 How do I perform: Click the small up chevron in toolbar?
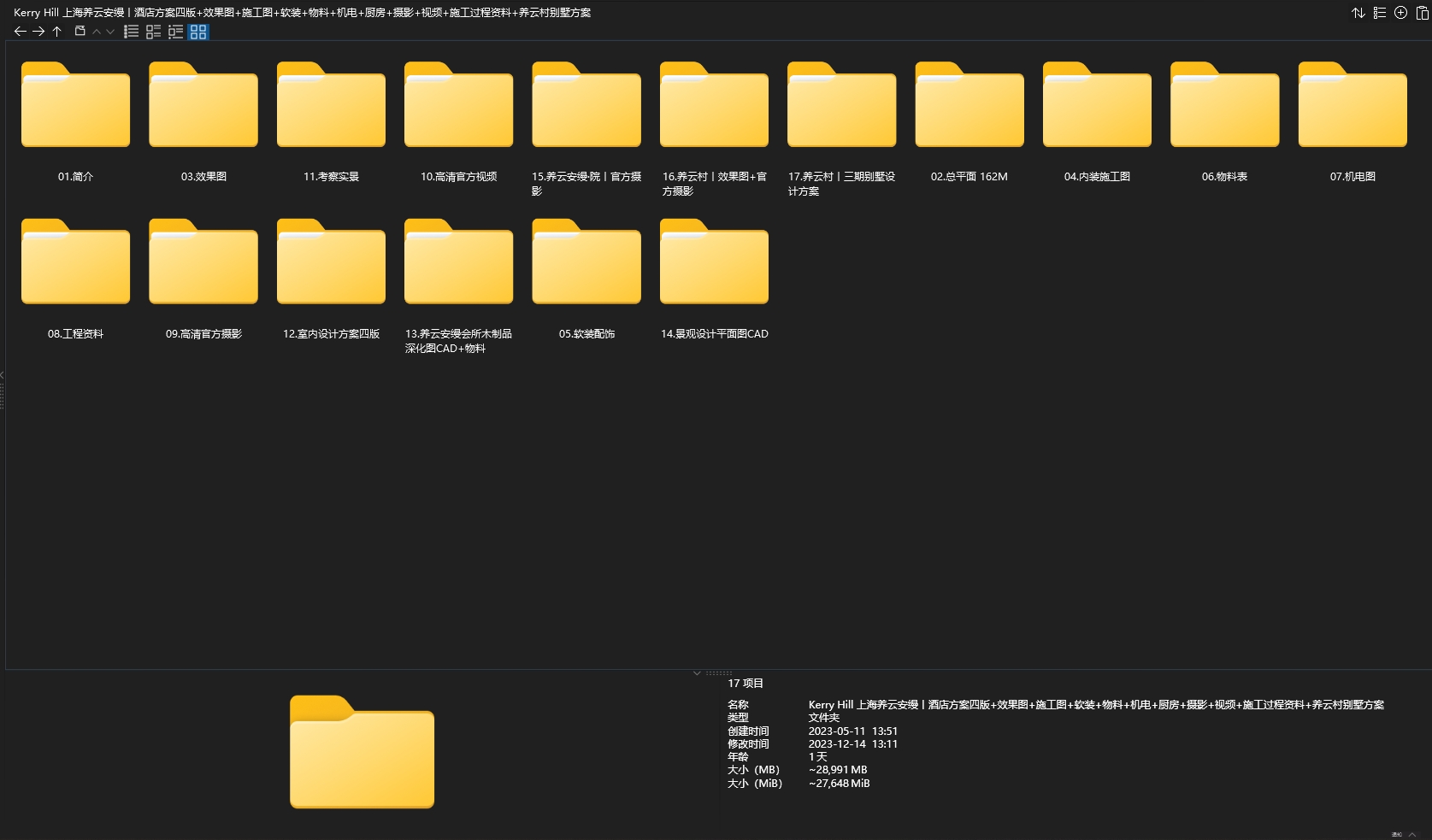tap(97, 32)
